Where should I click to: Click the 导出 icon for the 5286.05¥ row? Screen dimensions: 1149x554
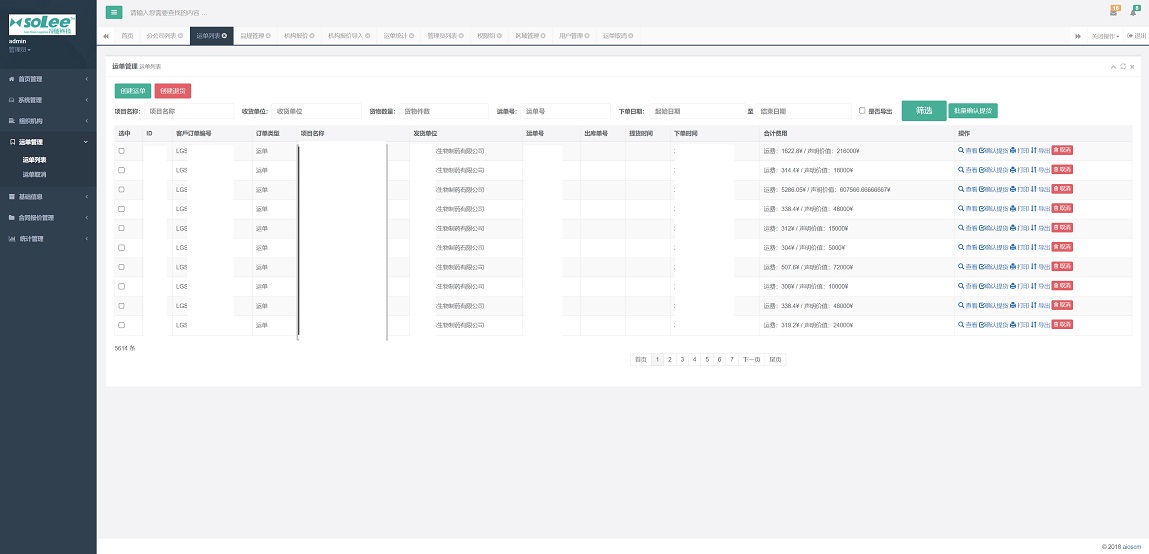(x=1034, y=189)
